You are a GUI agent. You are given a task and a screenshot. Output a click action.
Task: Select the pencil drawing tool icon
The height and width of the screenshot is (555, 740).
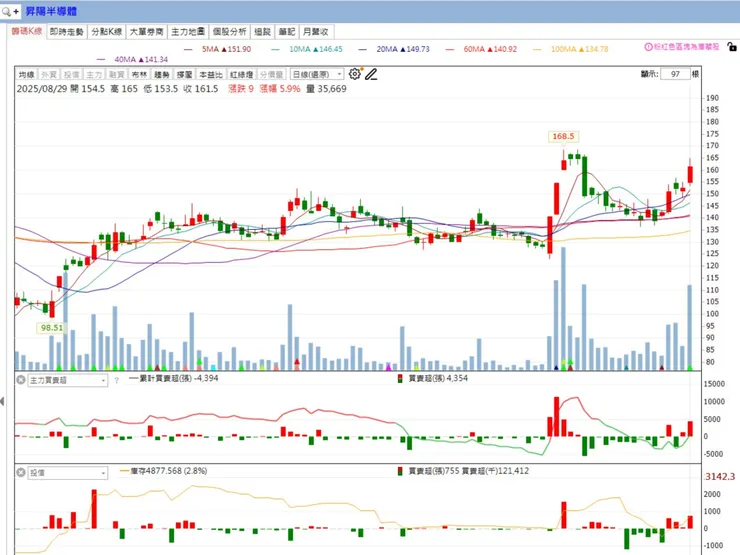tap(371, 74)
